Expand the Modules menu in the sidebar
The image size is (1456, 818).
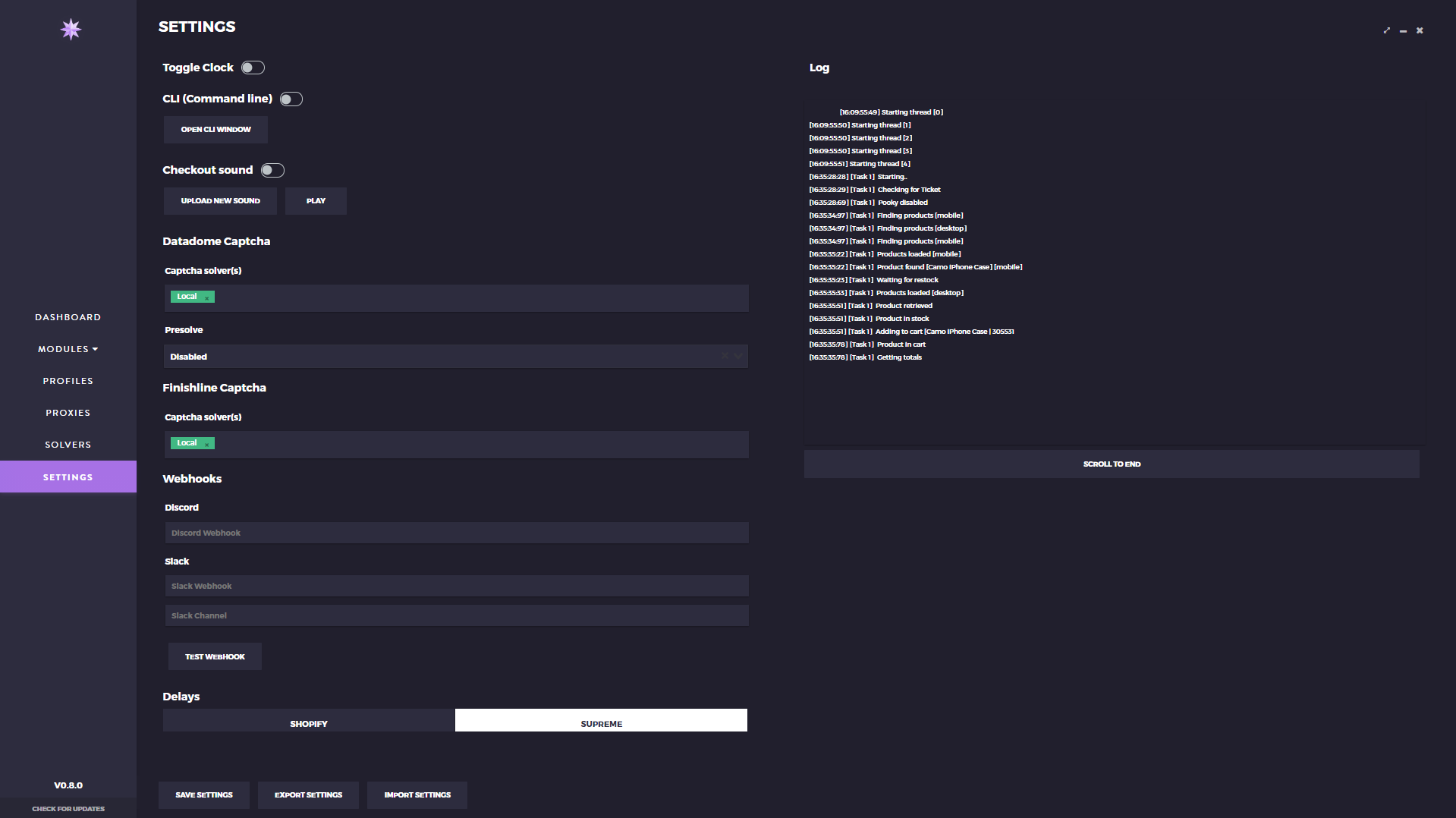68,349
